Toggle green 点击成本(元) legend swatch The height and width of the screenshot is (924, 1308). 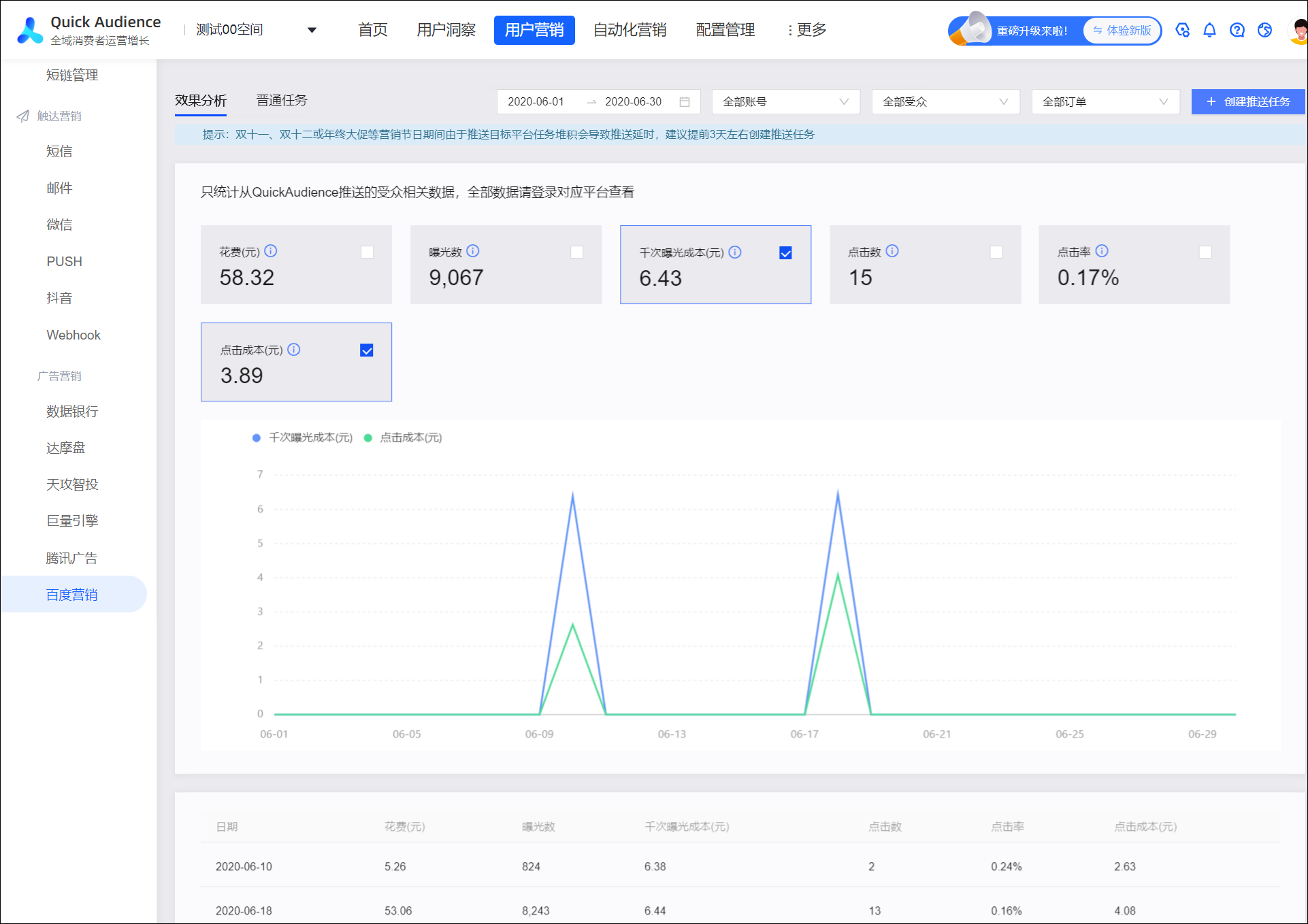pos(368,438)
